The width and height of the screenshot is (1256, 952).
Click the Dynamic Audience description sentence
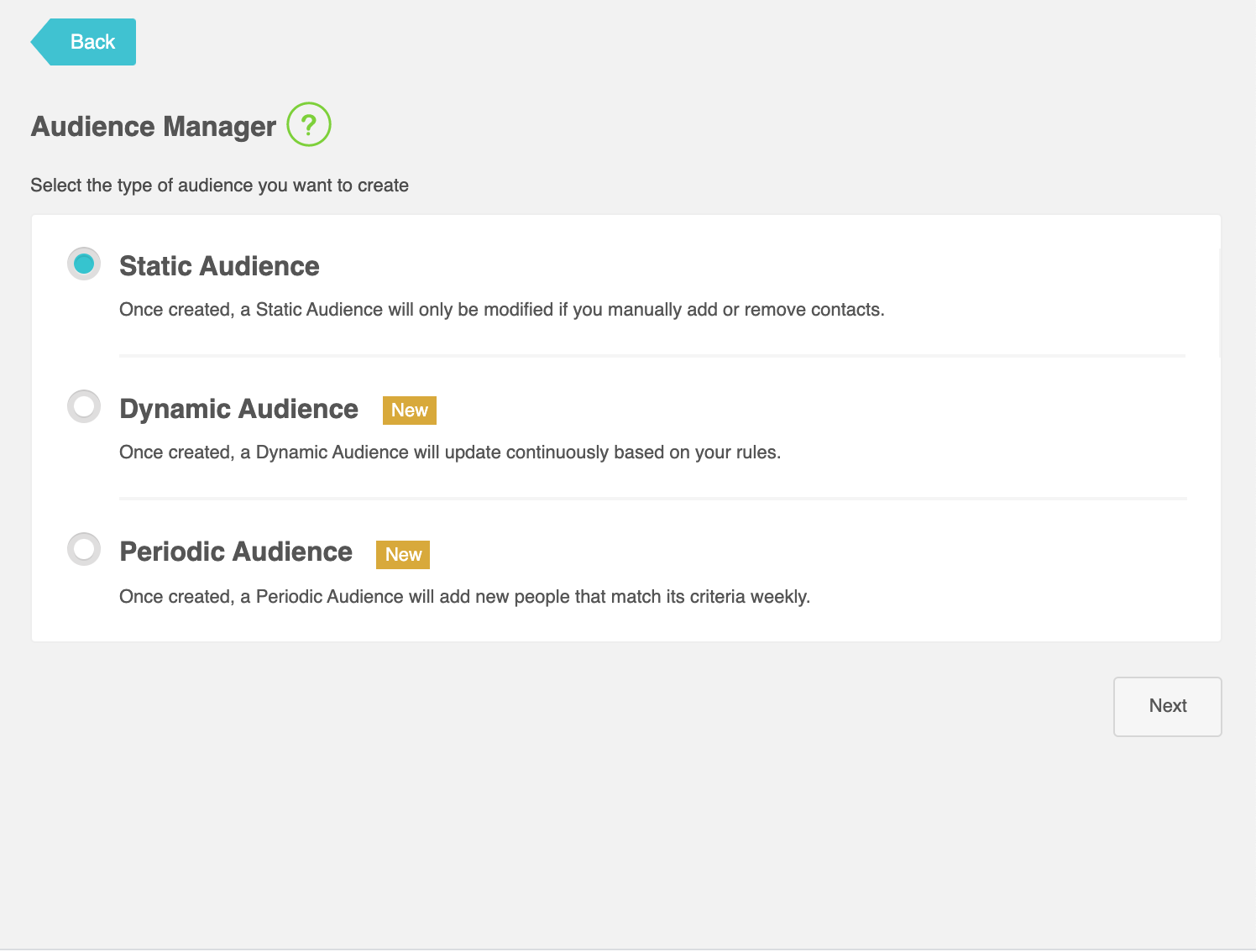(x=450, y=452)
